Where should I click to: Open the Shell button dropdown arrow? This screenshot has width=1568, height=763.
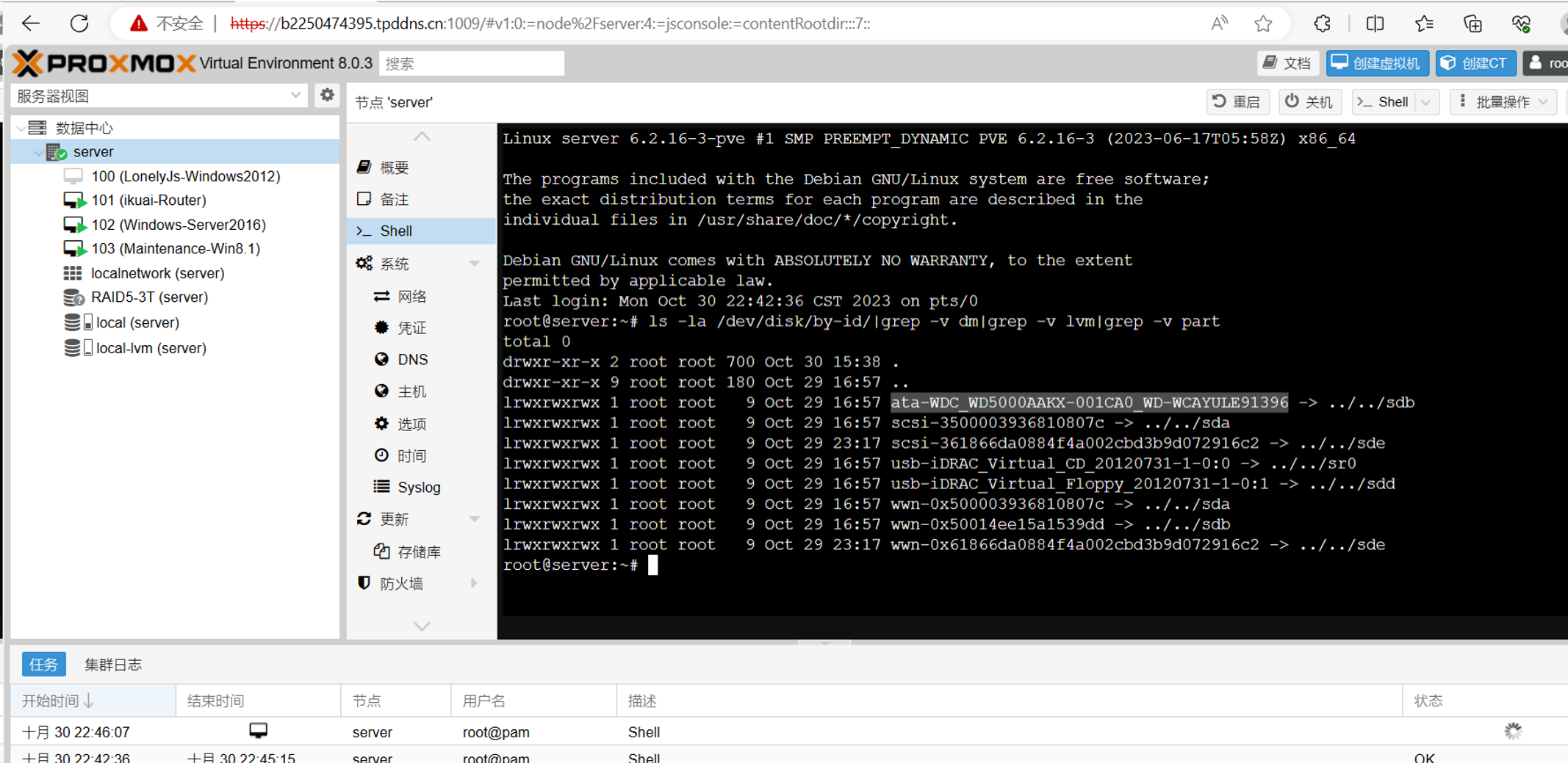pos(1426,102)
